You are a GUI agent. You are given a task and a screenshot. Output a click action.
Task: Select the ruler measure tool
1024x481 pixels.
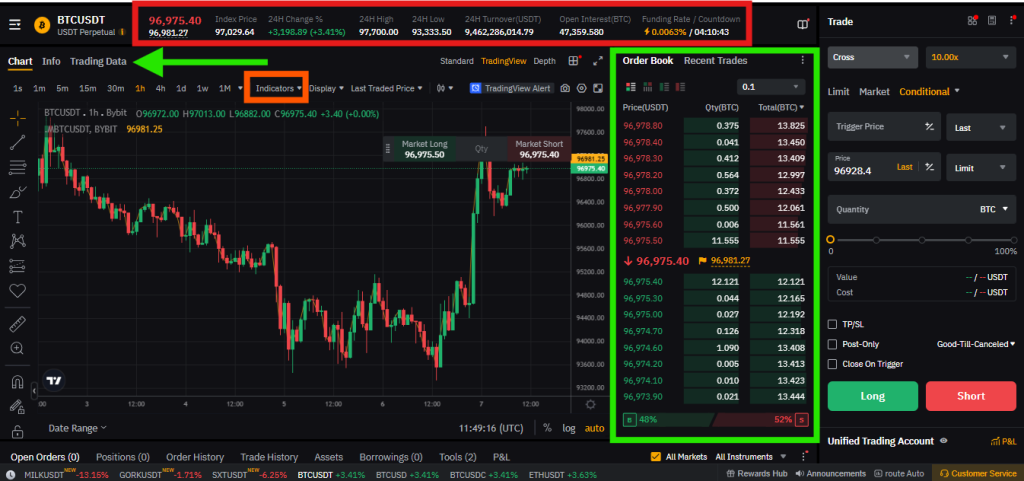click(x=18, y=324)
